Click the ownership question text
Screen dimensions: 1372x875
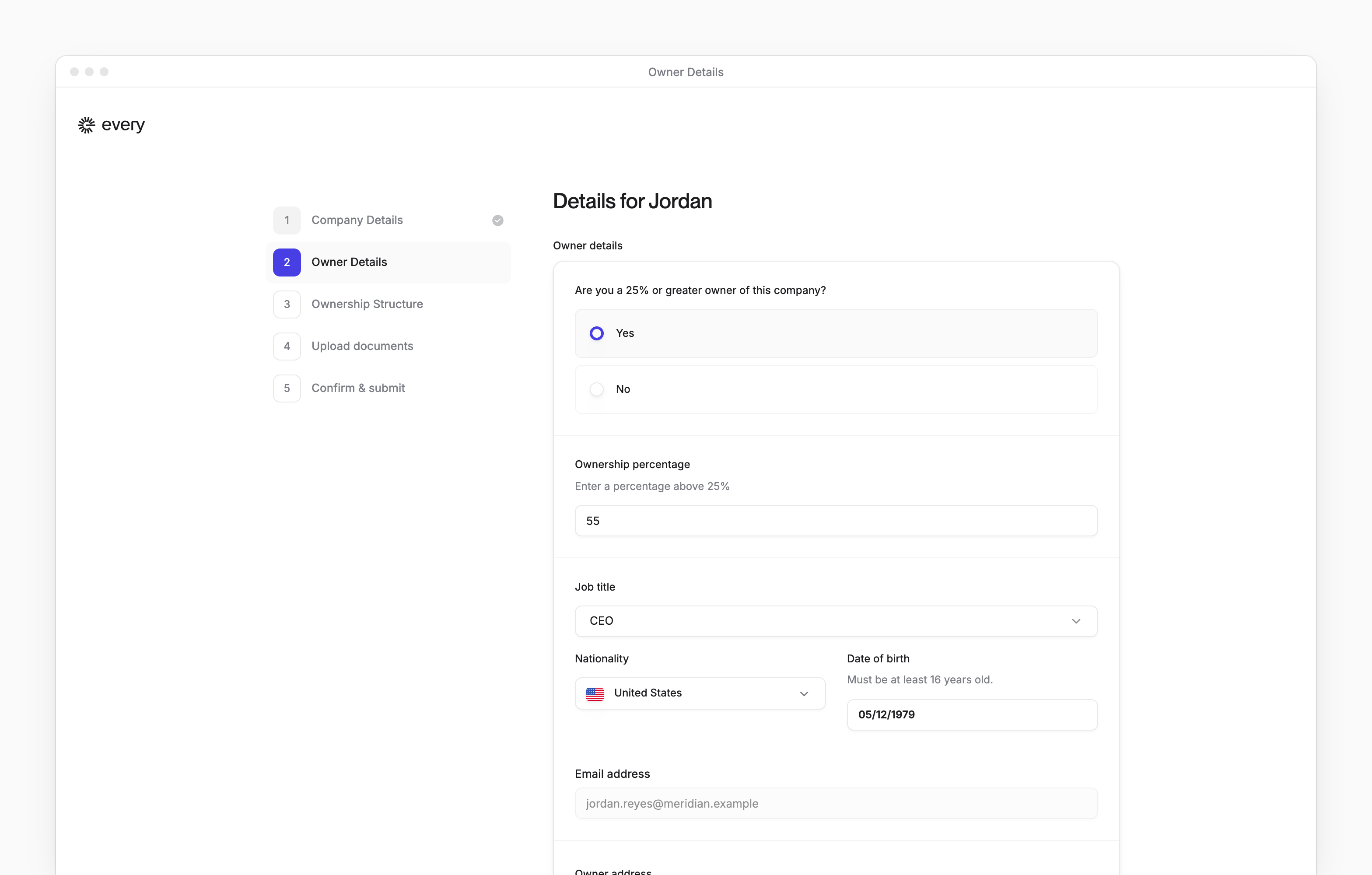pyautogui.click(x=700, y=290)
